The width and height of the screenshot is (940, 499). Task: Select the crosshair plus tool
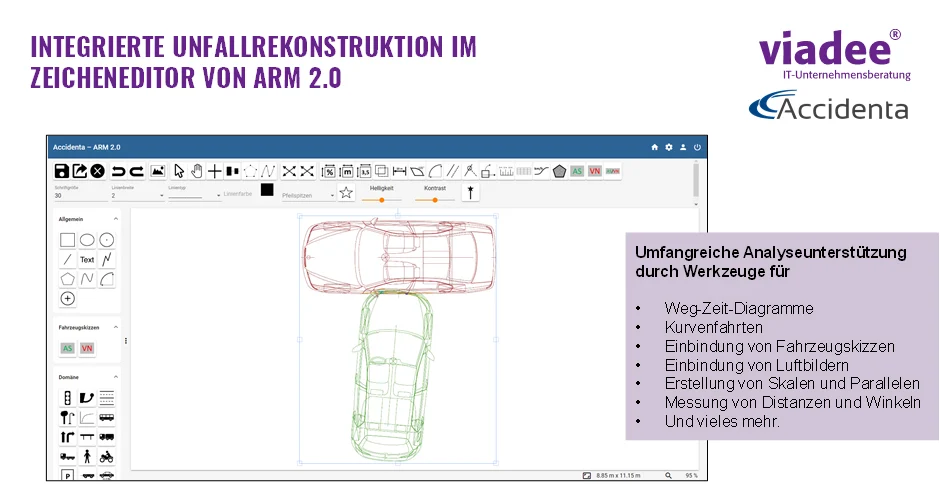click(215, 171)
